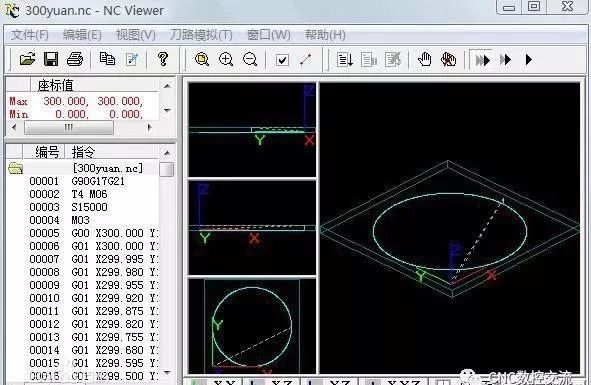
Task: Open the 视图(V) menu
Action: (x=136, y=35)
